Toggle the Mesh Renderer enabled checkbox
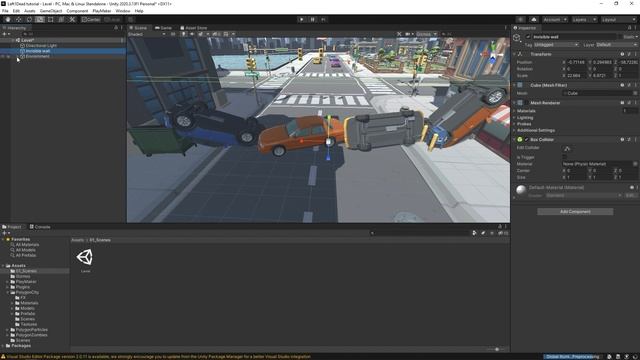 tap(526, 103)
